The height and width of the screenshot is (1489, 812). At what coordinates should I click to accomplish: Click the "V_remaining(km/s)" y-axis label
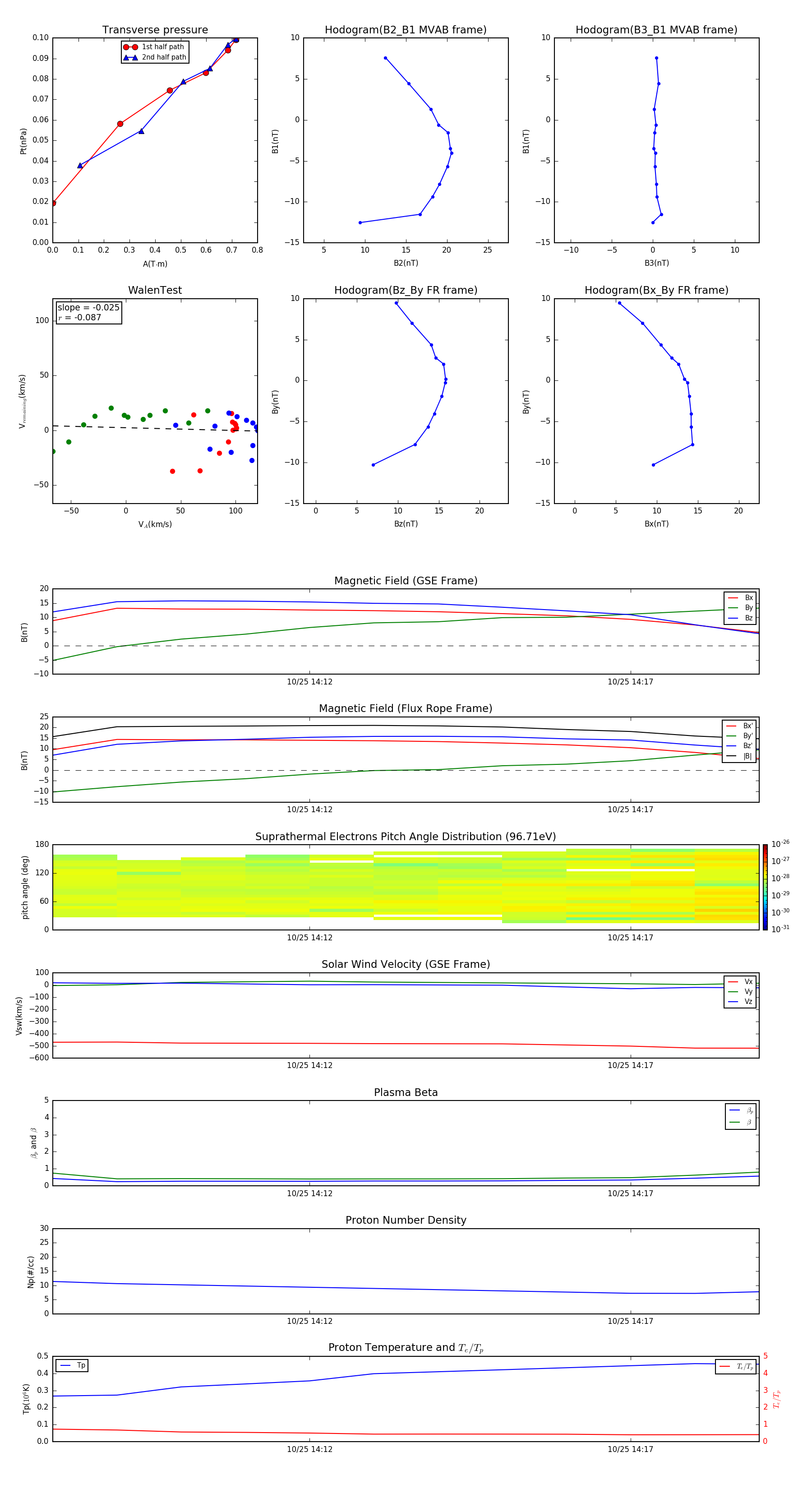click(23, 401)
